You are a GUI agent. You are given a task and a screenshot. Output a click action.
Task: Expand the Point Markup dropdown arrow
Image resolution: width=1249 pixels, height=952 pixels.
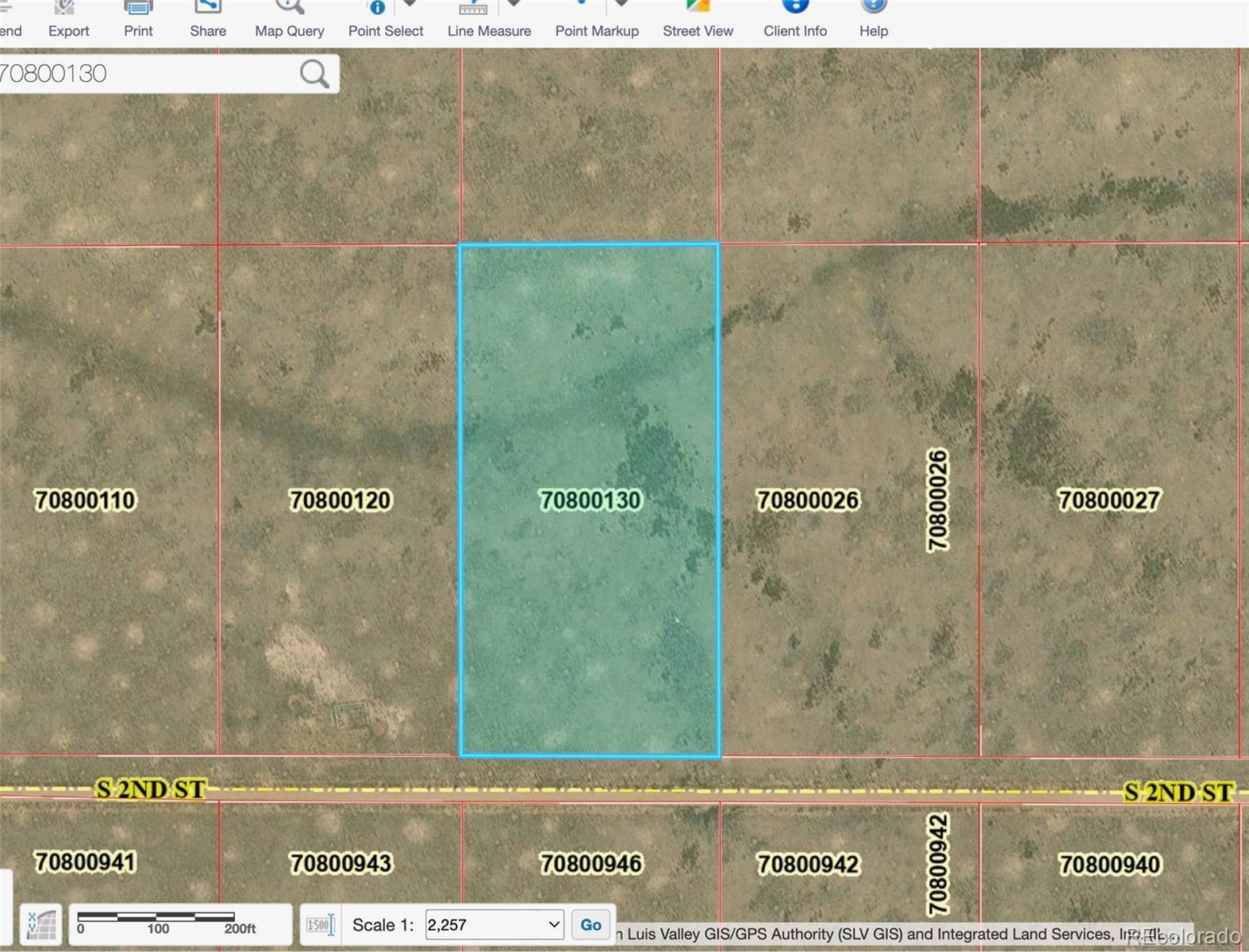click(622, 4)
